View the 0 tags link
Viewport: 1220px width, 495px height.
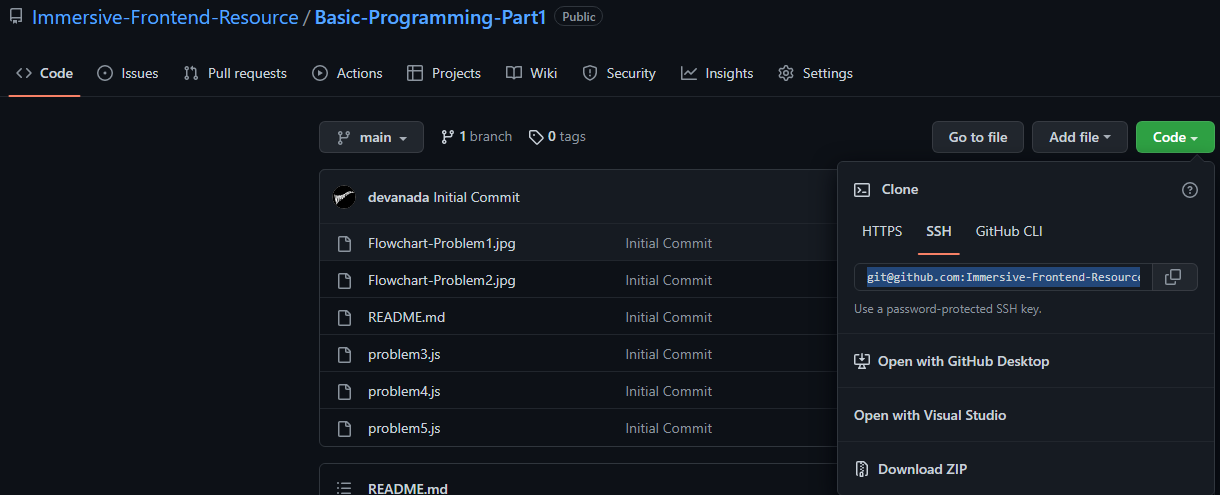[557, 137]
